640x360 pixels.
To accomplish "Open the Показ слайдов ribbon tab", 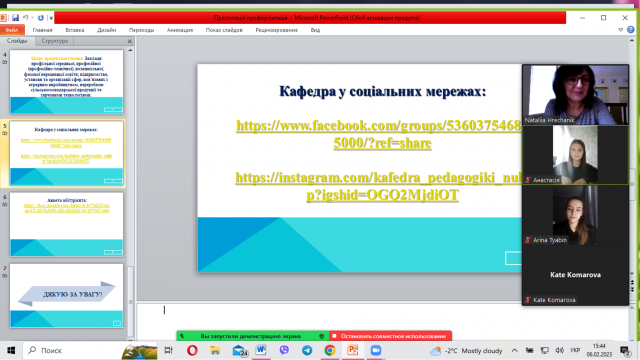I will tap(224, 30).
